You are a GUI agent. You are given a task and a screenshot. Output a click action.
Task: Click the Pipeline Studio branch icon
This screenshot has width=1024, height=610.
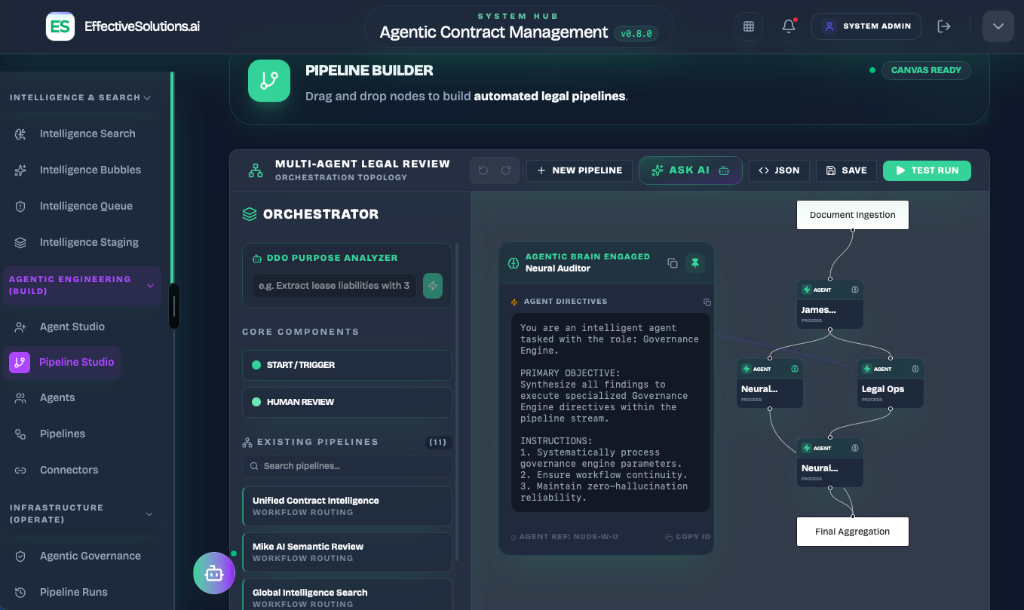pyautogui.click(x=20, y=362)
